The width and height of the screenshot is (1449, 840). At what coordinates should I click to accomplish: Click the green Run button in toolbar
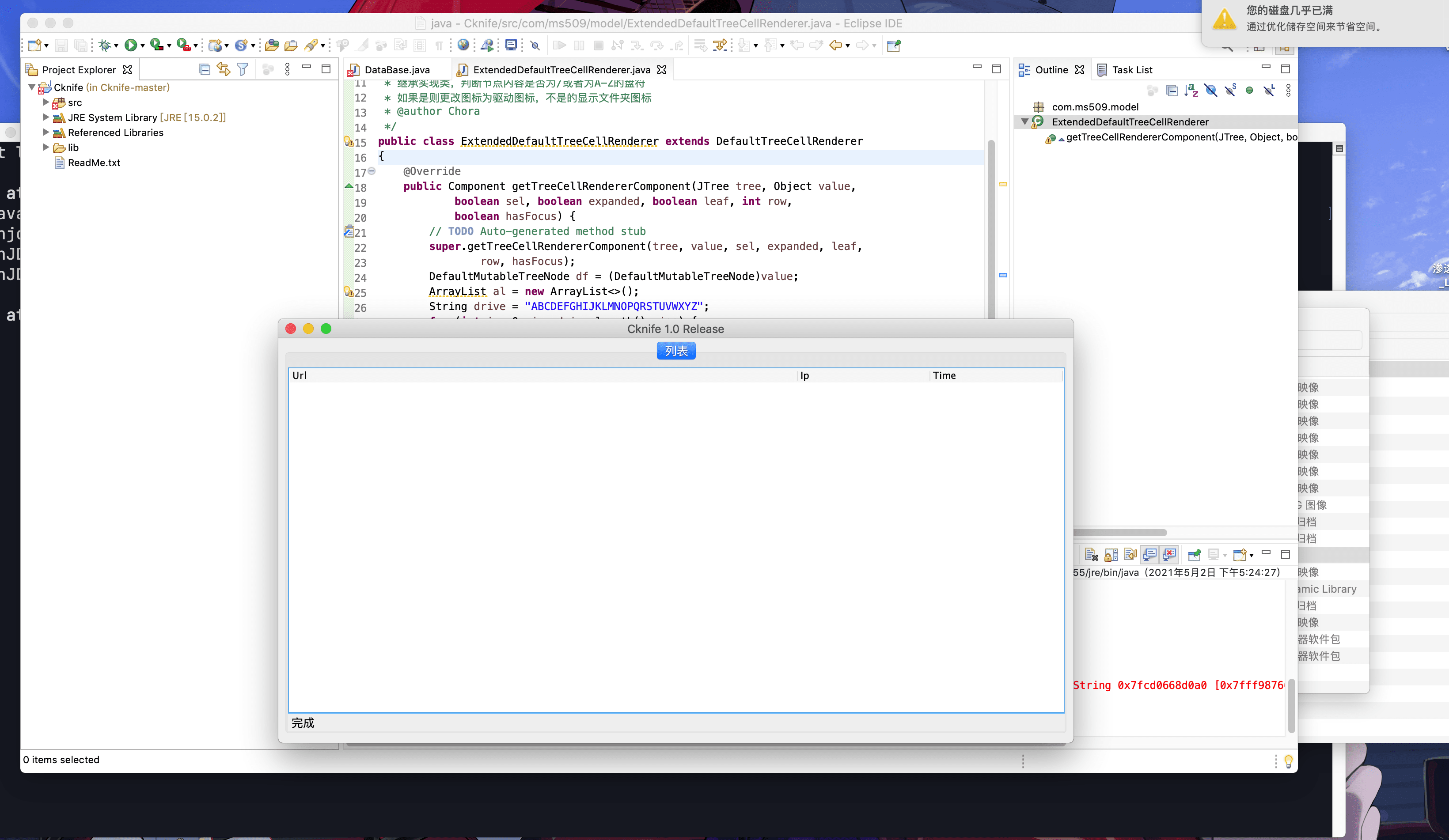(x=130, y=45)
